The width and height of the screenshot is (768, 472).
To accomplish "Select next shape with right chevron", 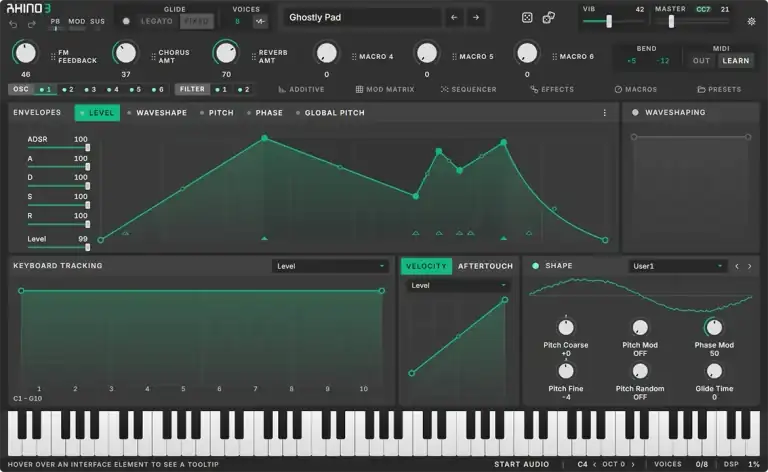I will (x=749, y=266).
